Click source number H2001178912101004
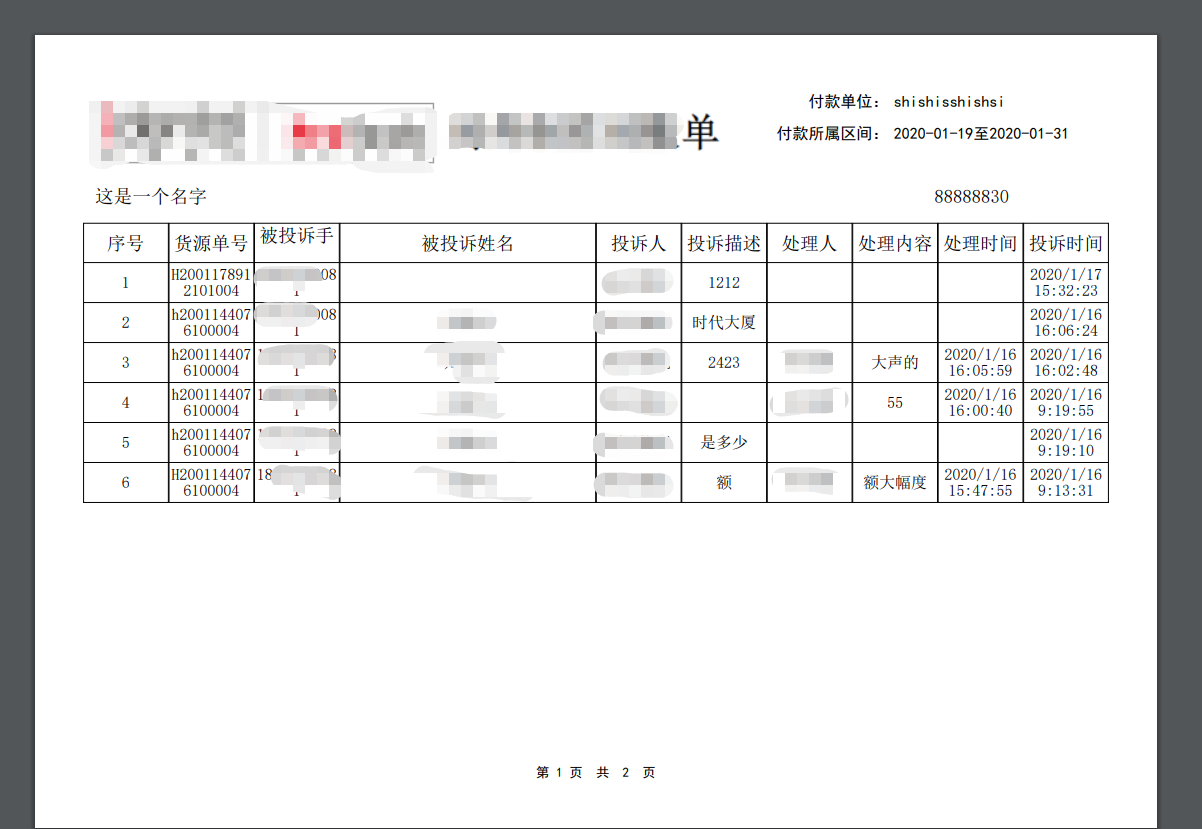This screenshot has width=1202, height=829. coord(211,283)
